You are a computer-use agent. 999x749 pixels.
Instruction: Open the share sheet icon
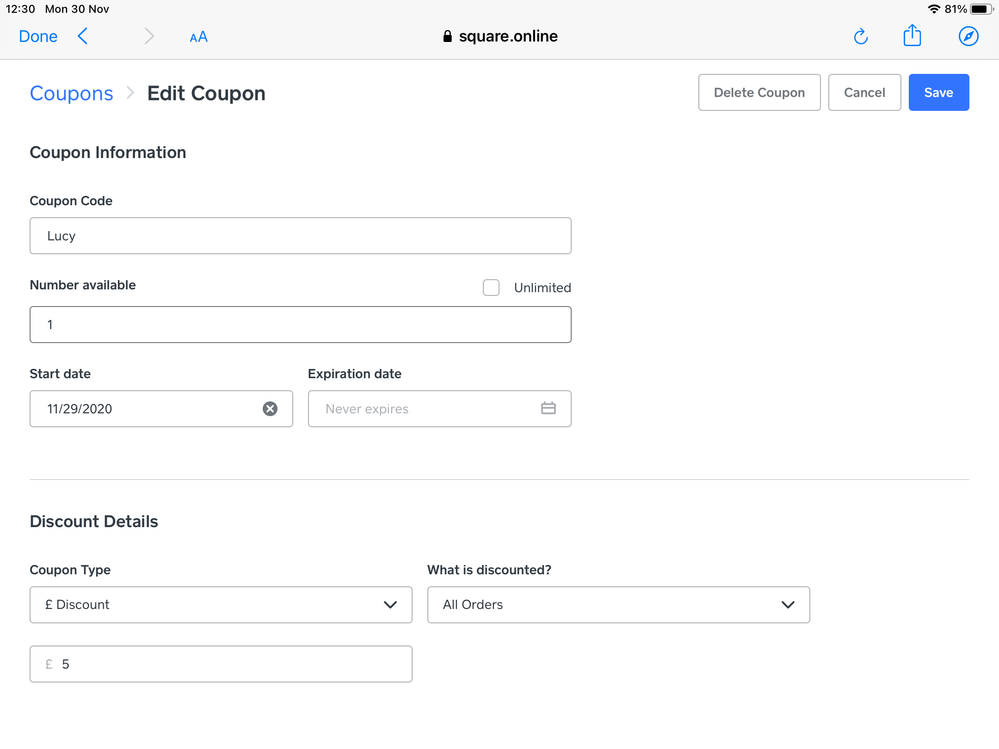(x=912, y=36)
